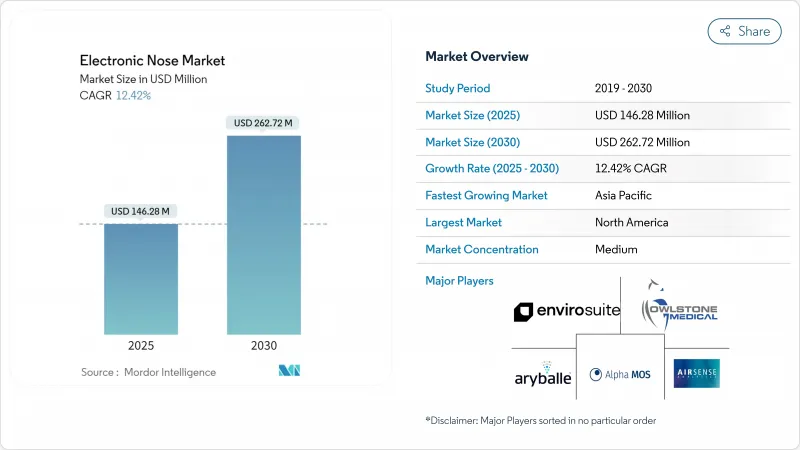Click the Share button

pos(744,31)
